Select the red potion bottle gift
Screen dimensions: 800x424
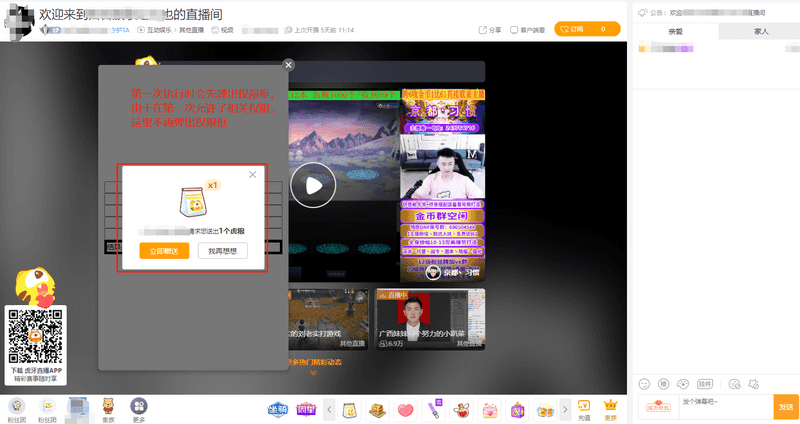462,410
